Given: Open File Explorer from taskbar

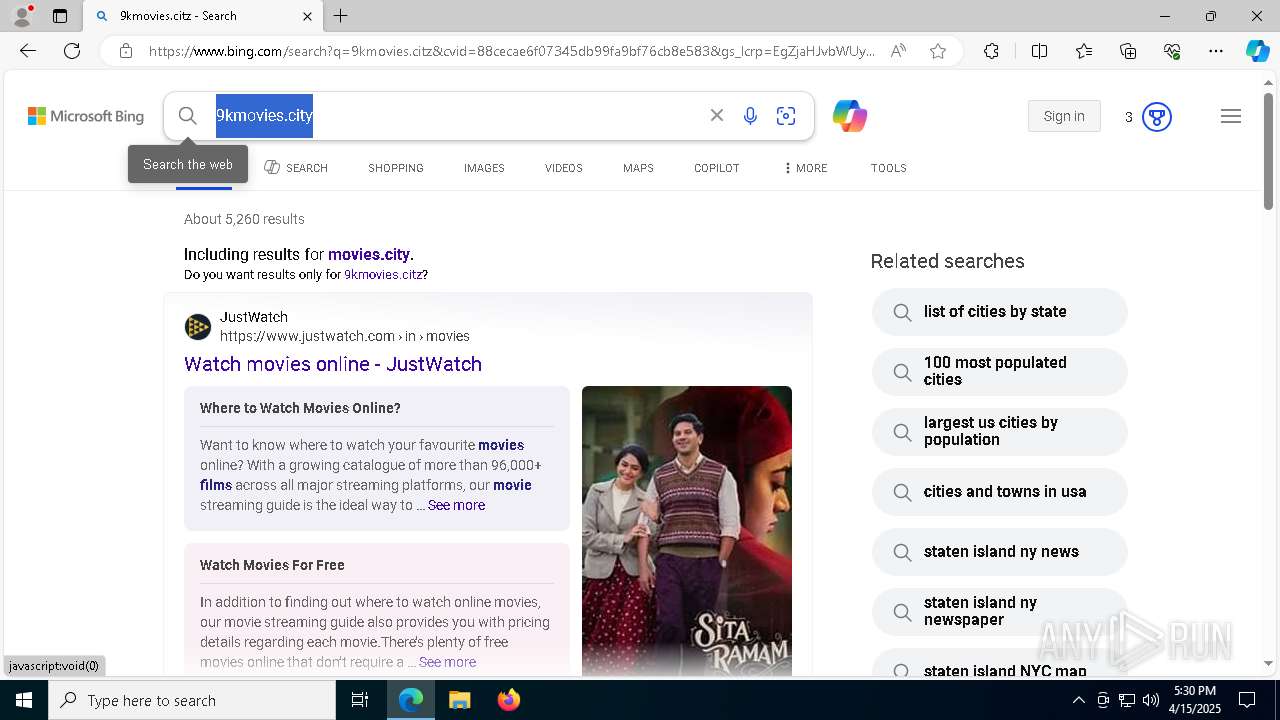Looking at the screenshot, I should (459, 700).
